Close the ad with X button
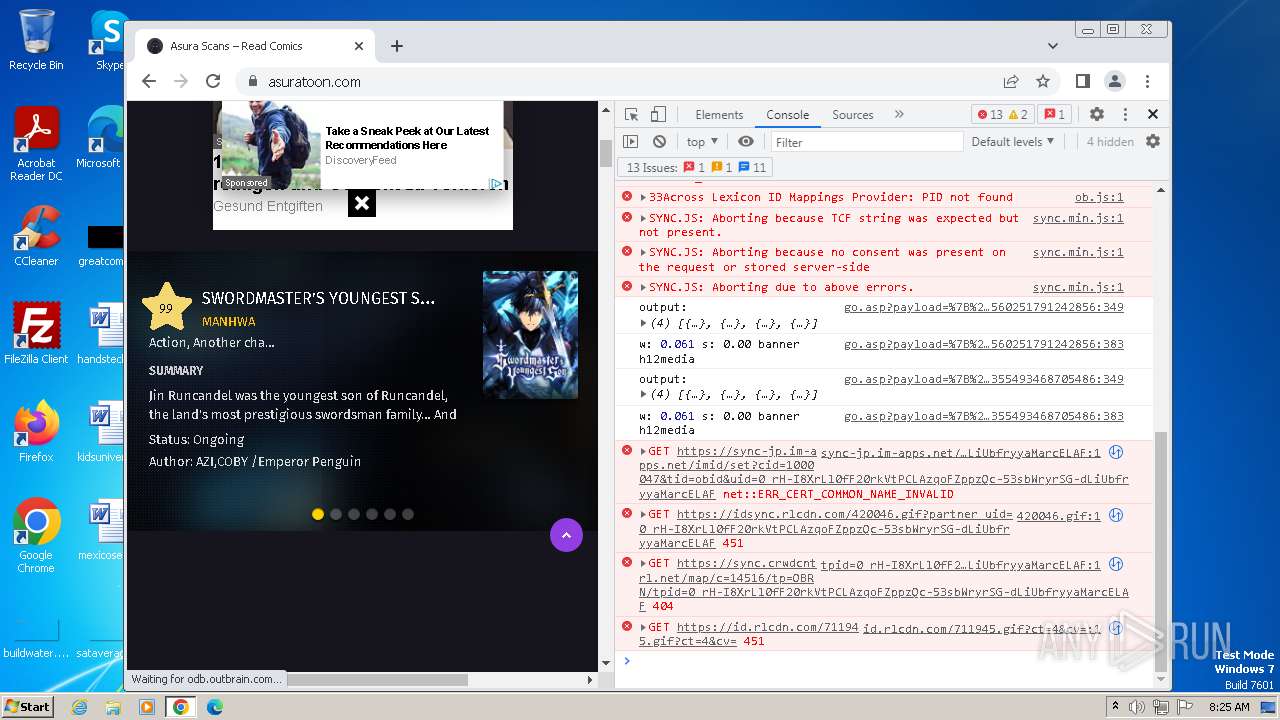 [x=362, y=203]
